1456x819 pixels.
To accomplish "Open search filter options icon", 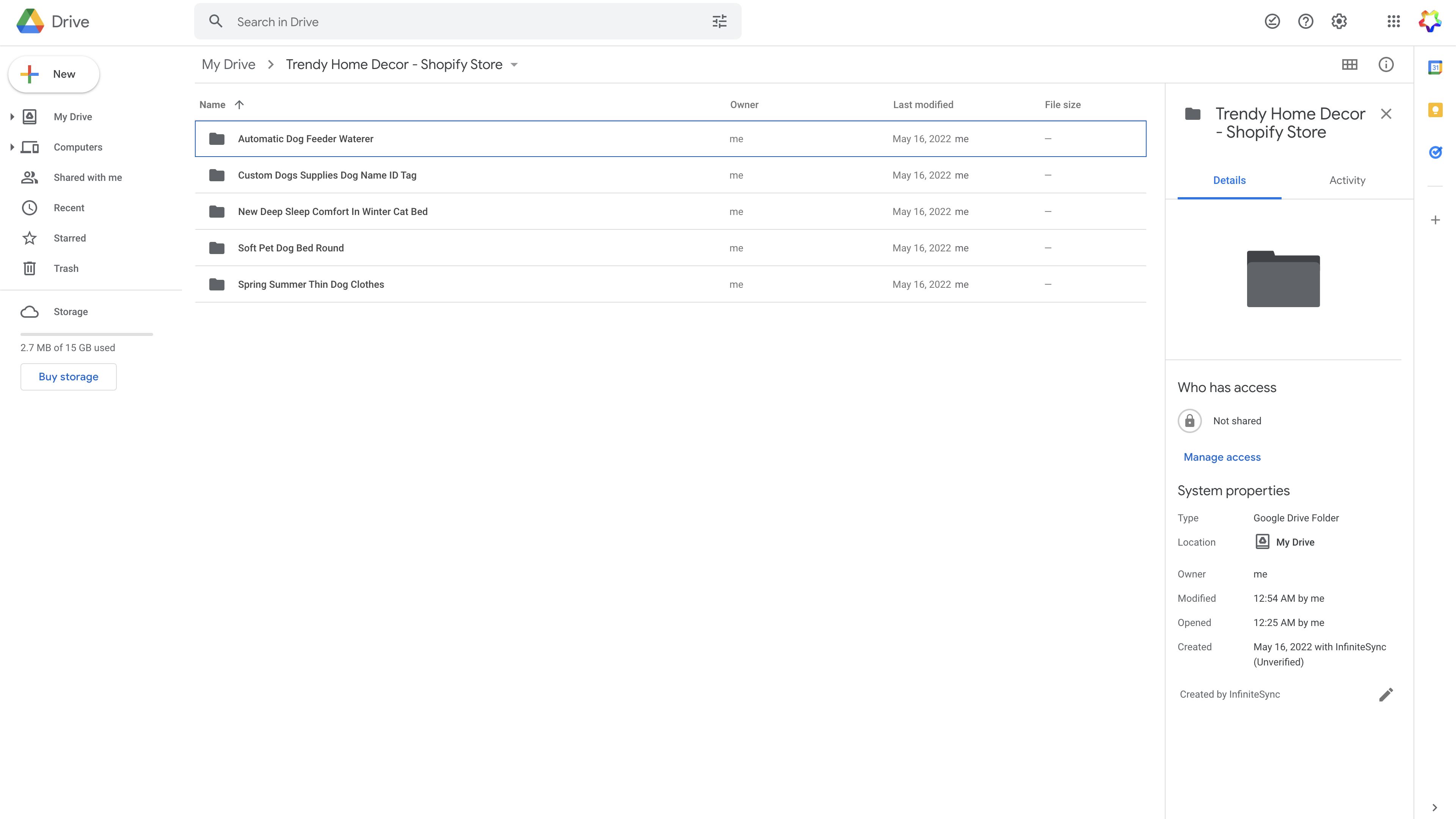I will (x=719, y=22).
